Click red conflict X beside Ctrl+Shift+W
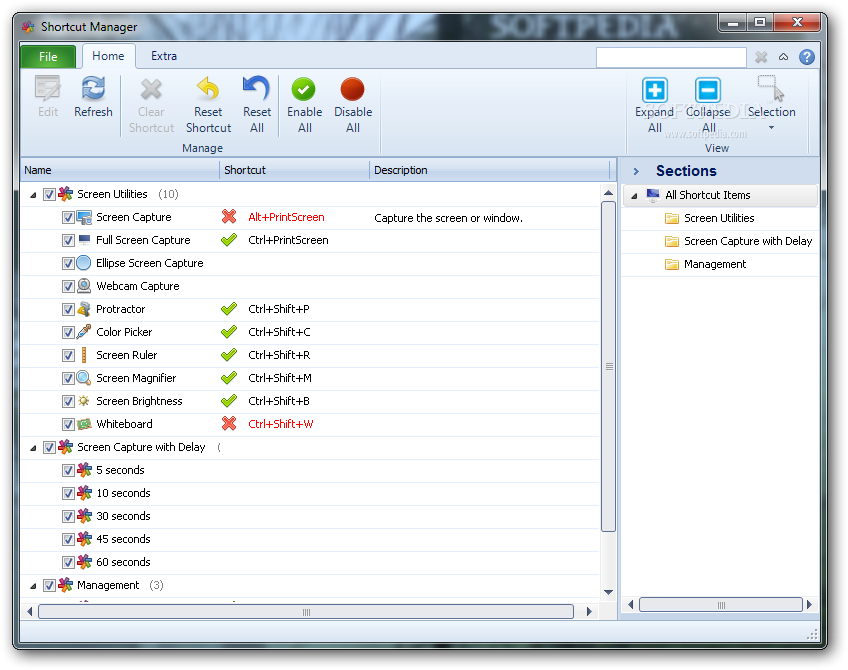This screenshot has height=670, width=848. click(x=229, y=423)
